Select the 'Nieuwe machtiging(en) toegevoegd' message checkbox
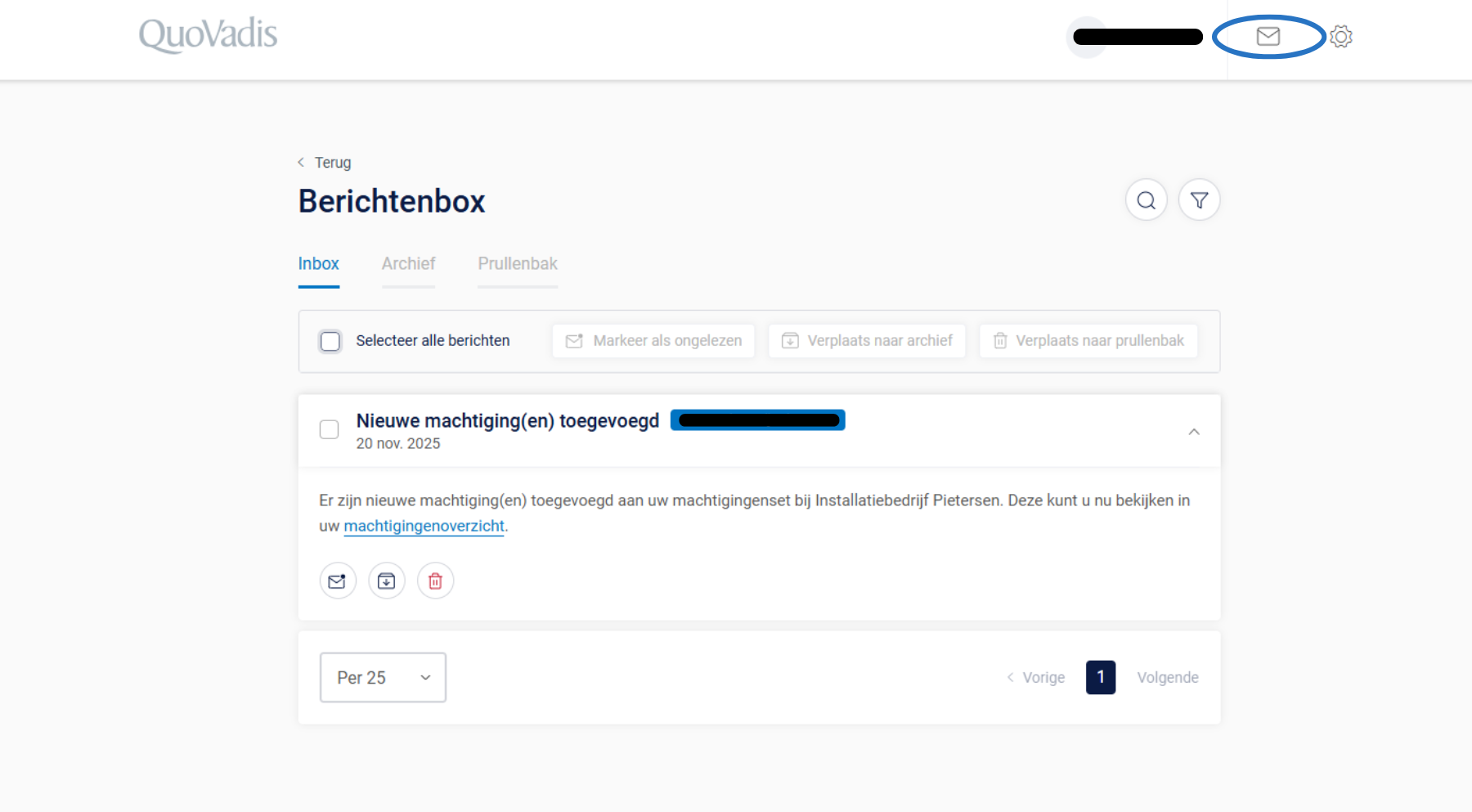Screen dimensions: 1472x812 [x=329, y=429]
